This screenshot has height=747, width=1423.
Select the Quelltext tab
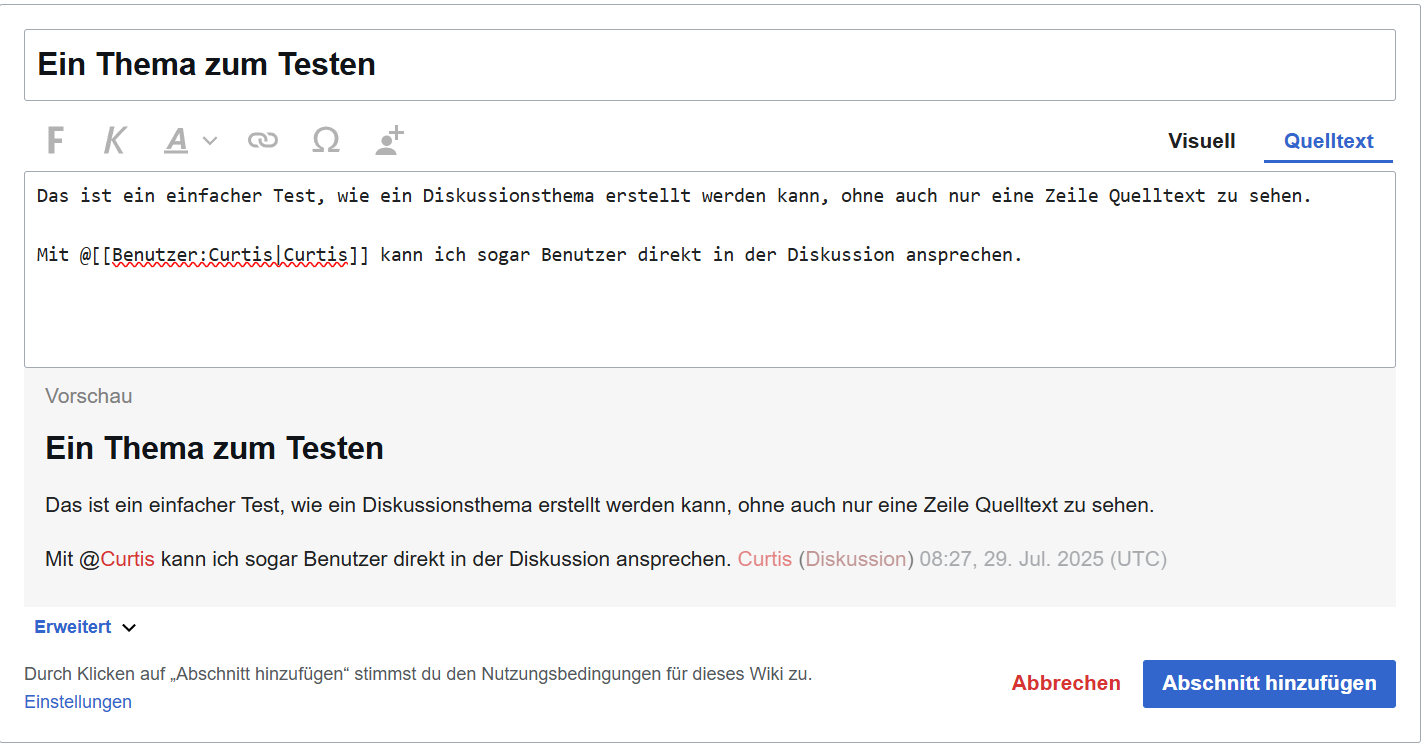click(x=1328, y=141)
